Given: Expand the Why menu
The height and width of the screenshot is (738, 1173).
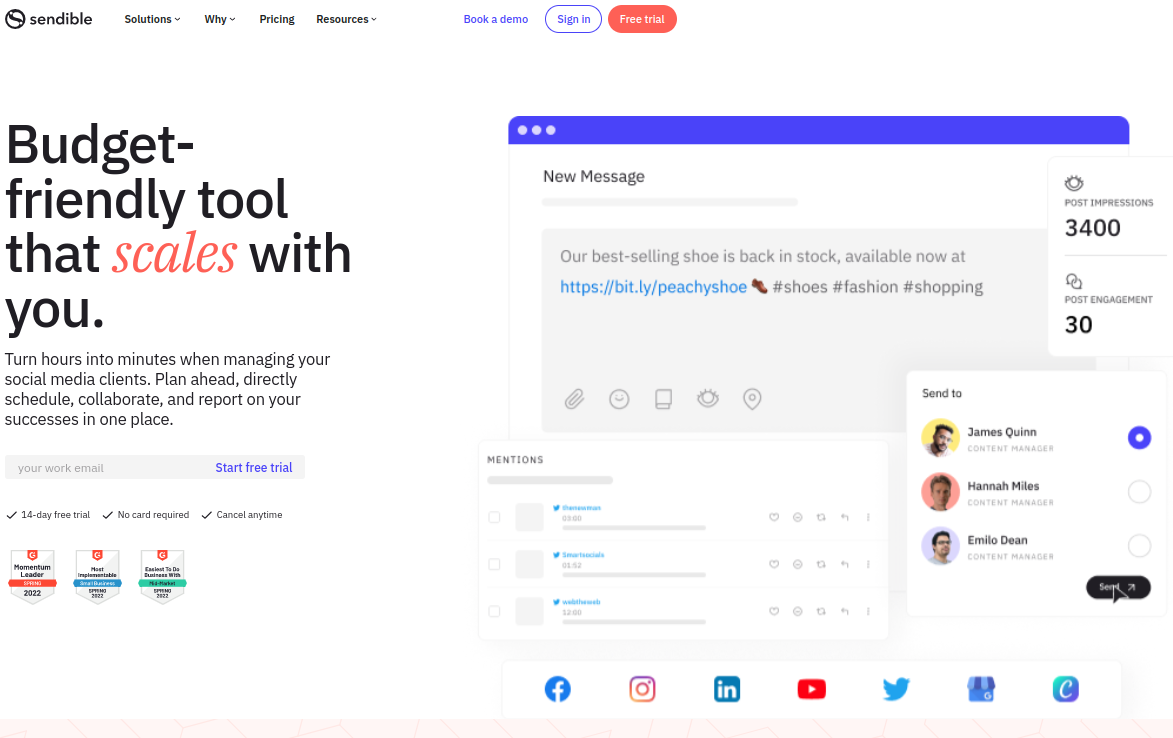Looking at the screenshot, I should 218,18.
